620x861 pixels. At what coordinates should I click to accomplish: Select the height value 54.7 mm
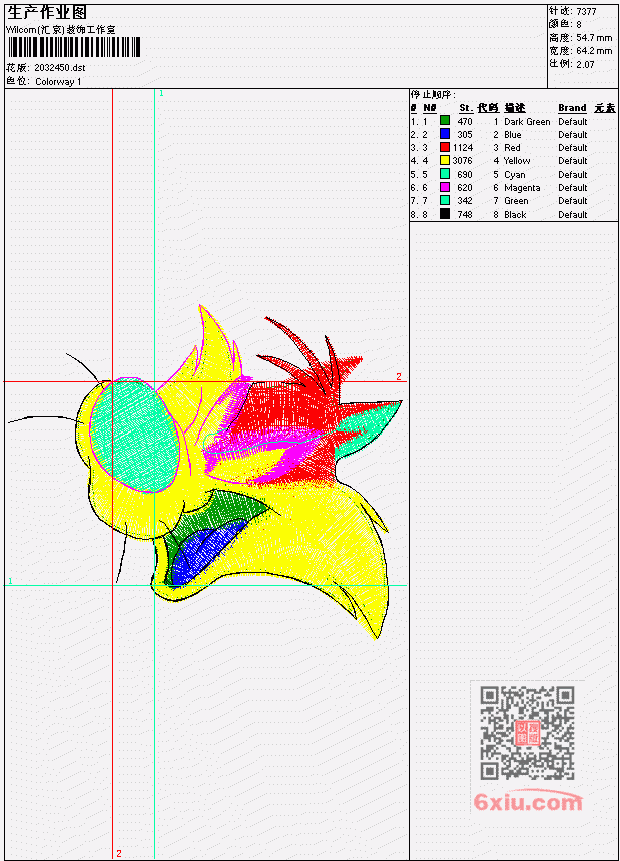[594, 37]
